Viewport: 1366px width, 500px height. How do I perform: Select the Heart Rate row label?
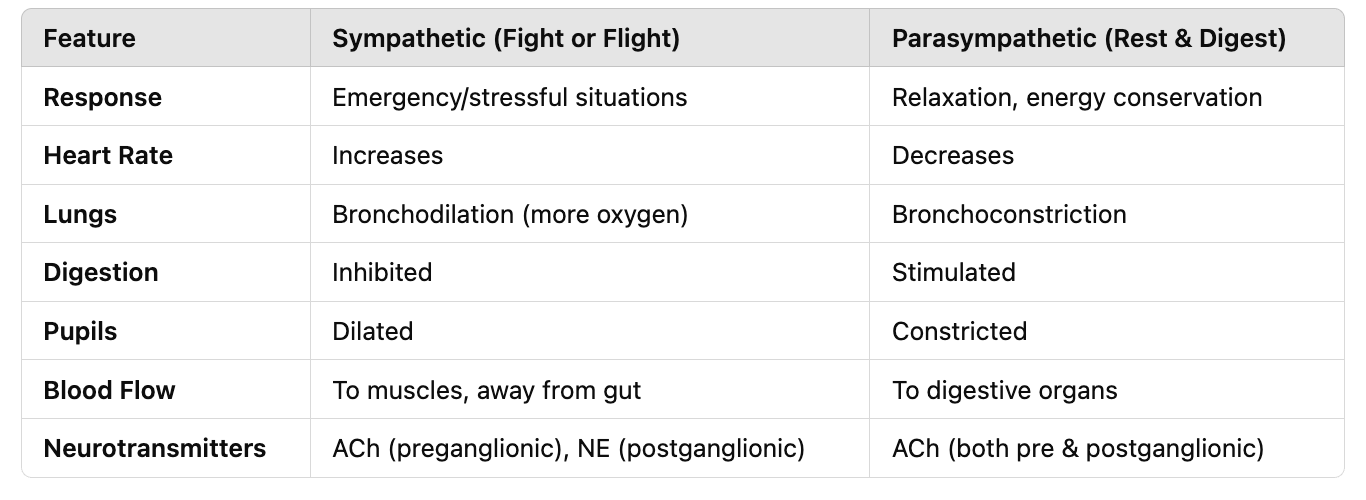click(108, 156)
